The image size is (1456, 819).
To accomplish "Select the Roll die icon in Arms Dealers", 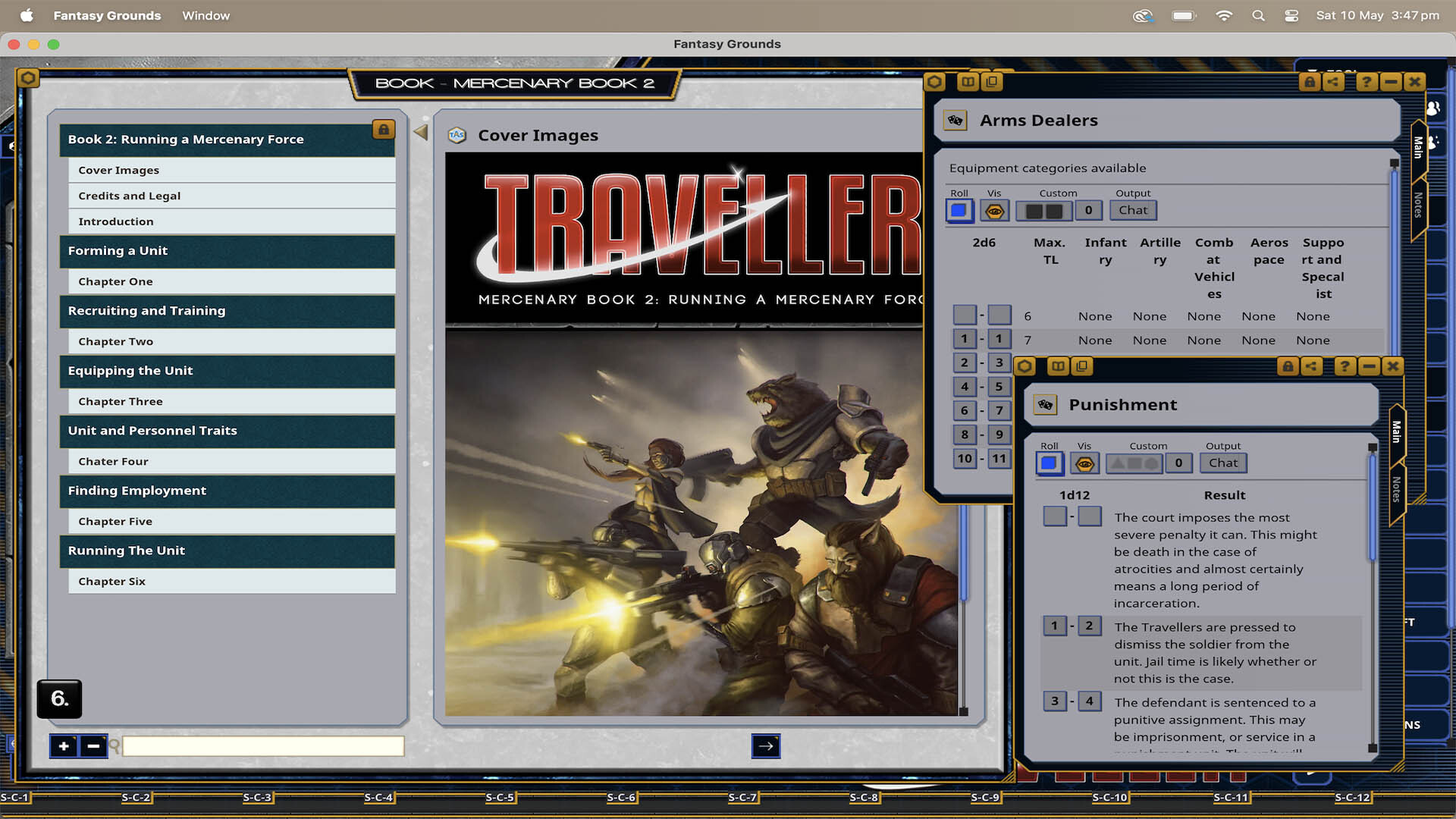I will pos(959,210).
